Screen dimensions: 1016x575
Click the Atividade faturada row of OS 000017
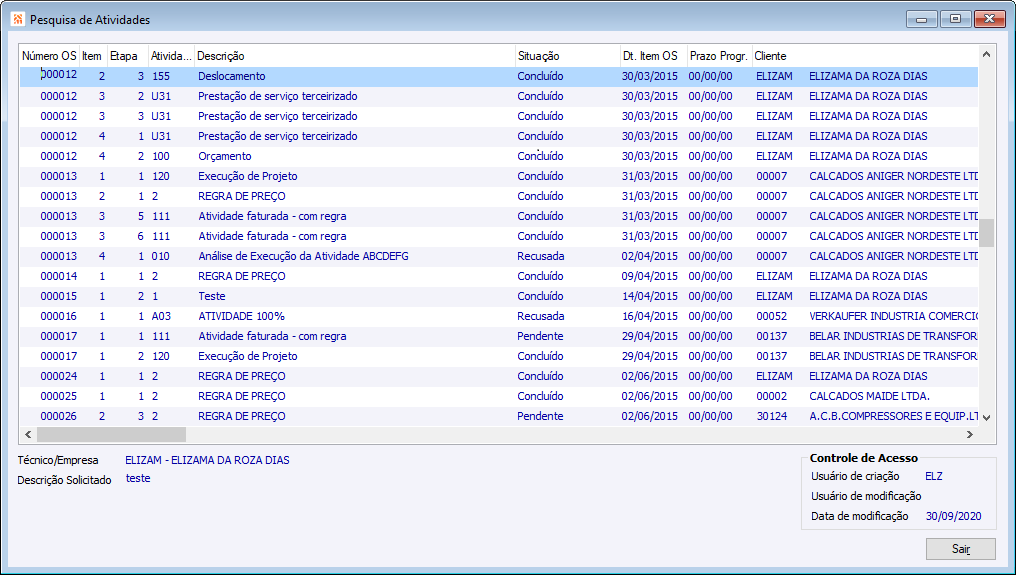(499, 336)
